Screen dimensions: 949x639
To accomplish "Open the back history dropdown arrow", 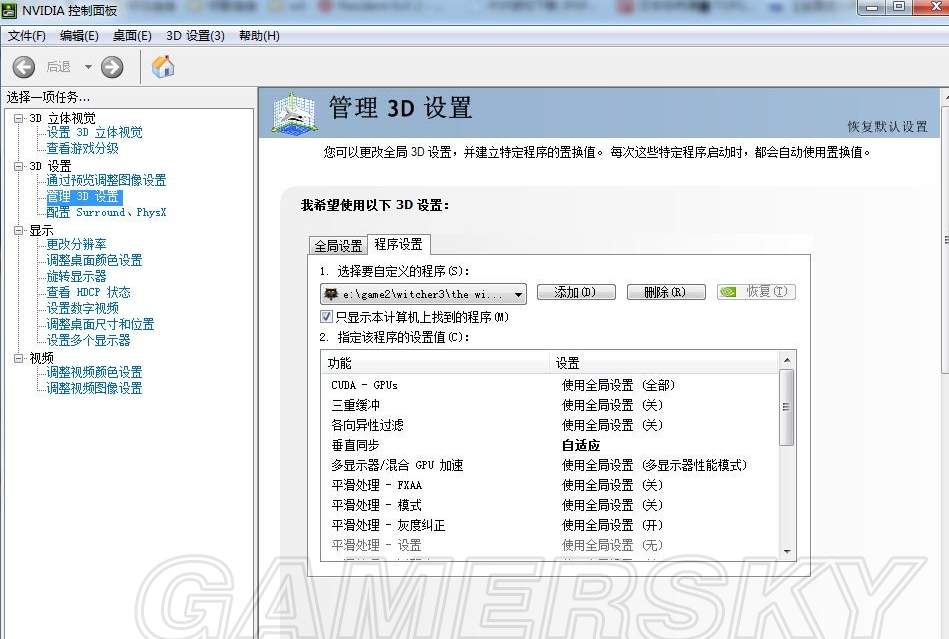I will tap(88, 67).
